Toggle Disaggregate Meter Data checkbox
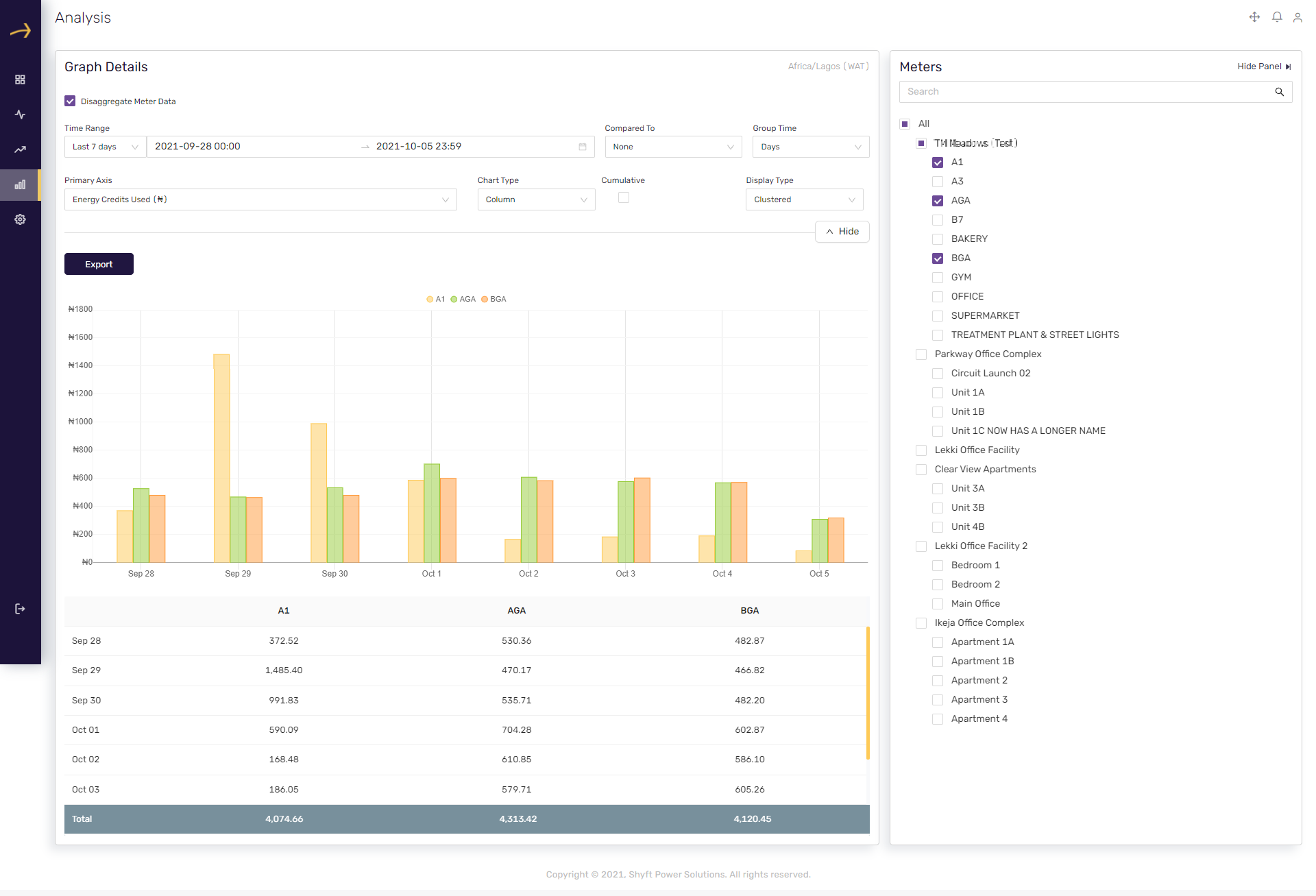The image size is (1316, 896). click(70, 101)
